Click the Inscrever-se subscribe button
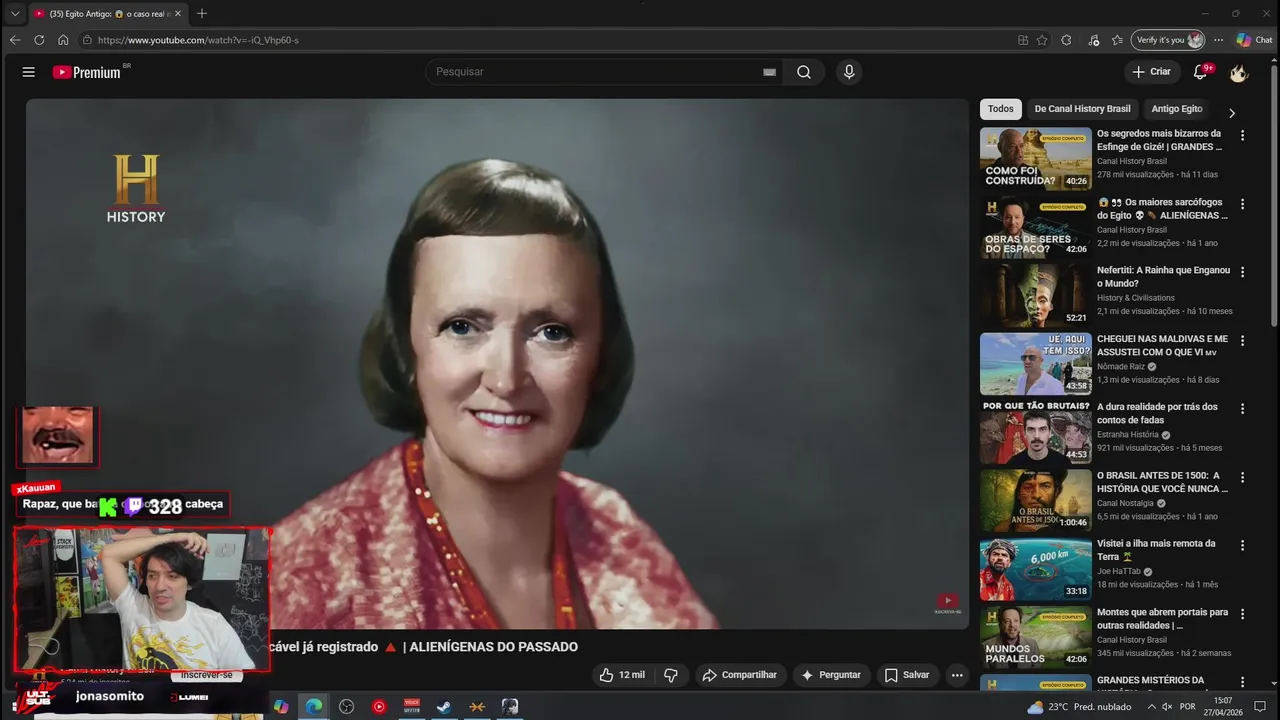 click(207, 675)
